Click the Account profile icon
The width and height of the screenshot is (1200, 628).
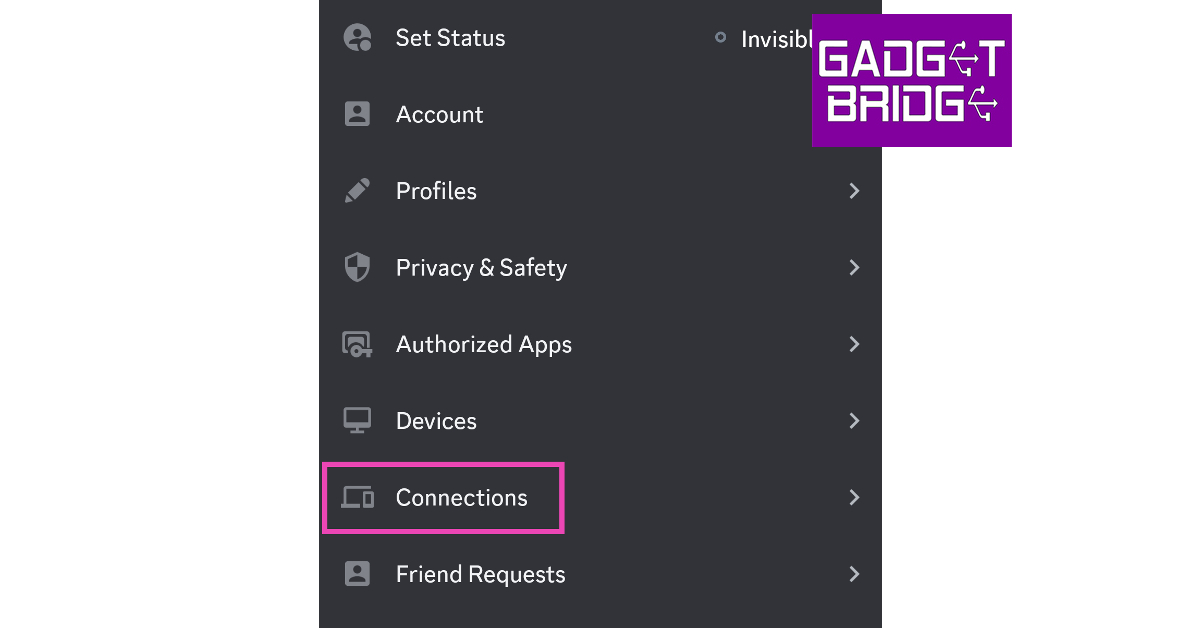[357, 114]
